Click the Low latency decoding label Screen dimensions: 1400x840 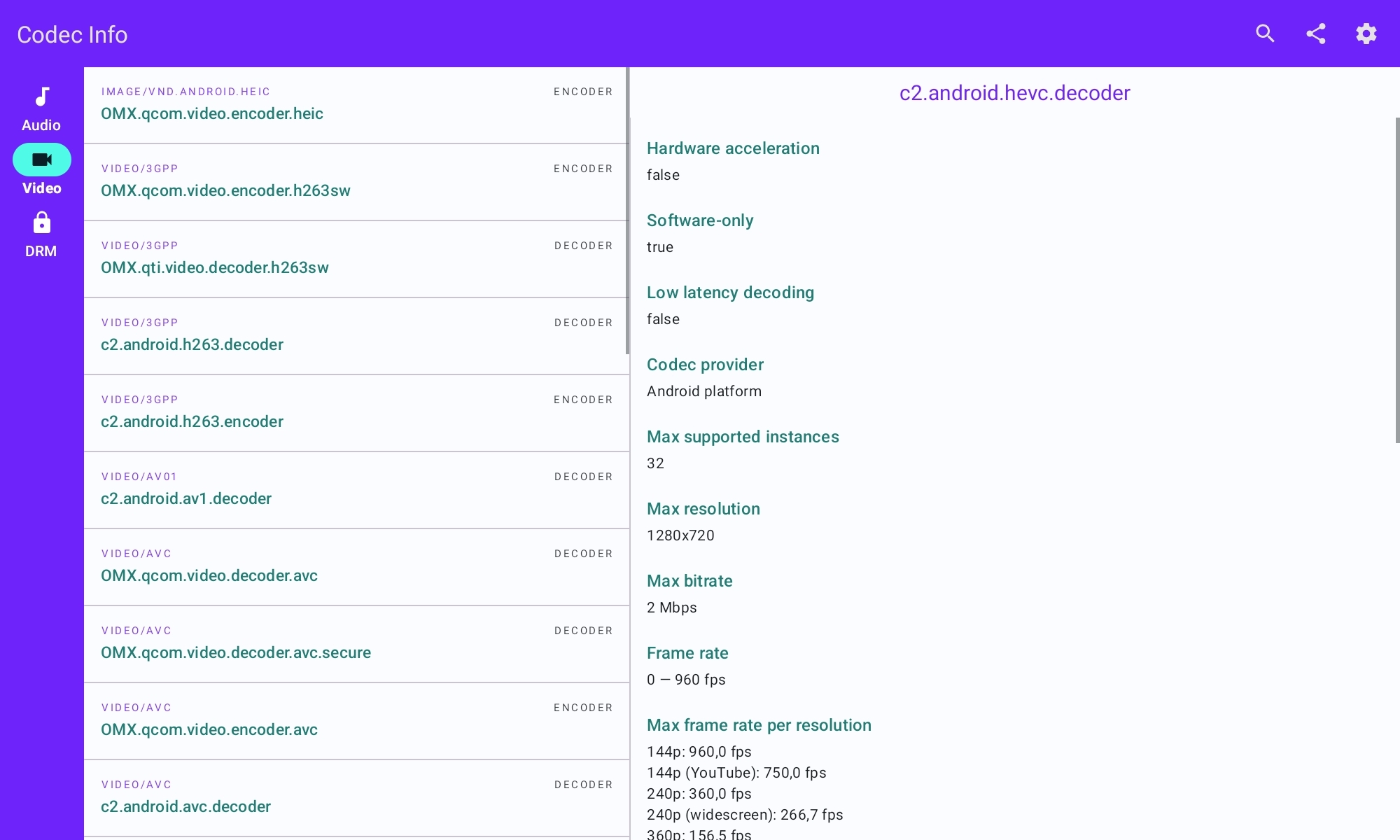click(x=730, y=293)
